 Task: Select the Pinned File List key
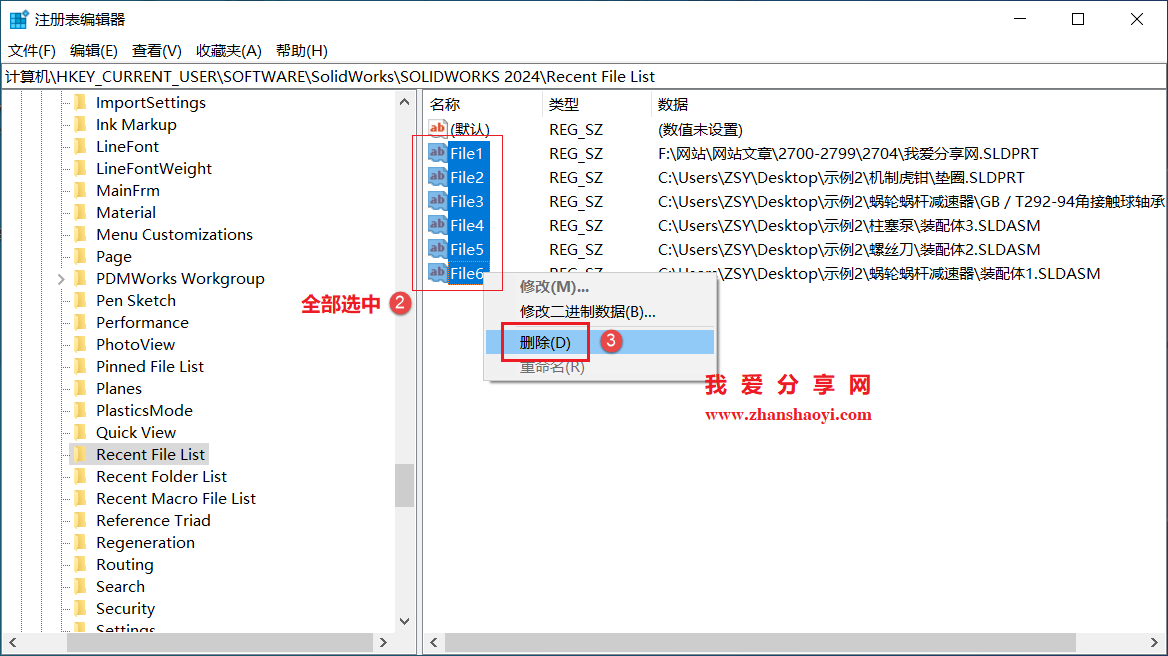(x=150, y=366)
